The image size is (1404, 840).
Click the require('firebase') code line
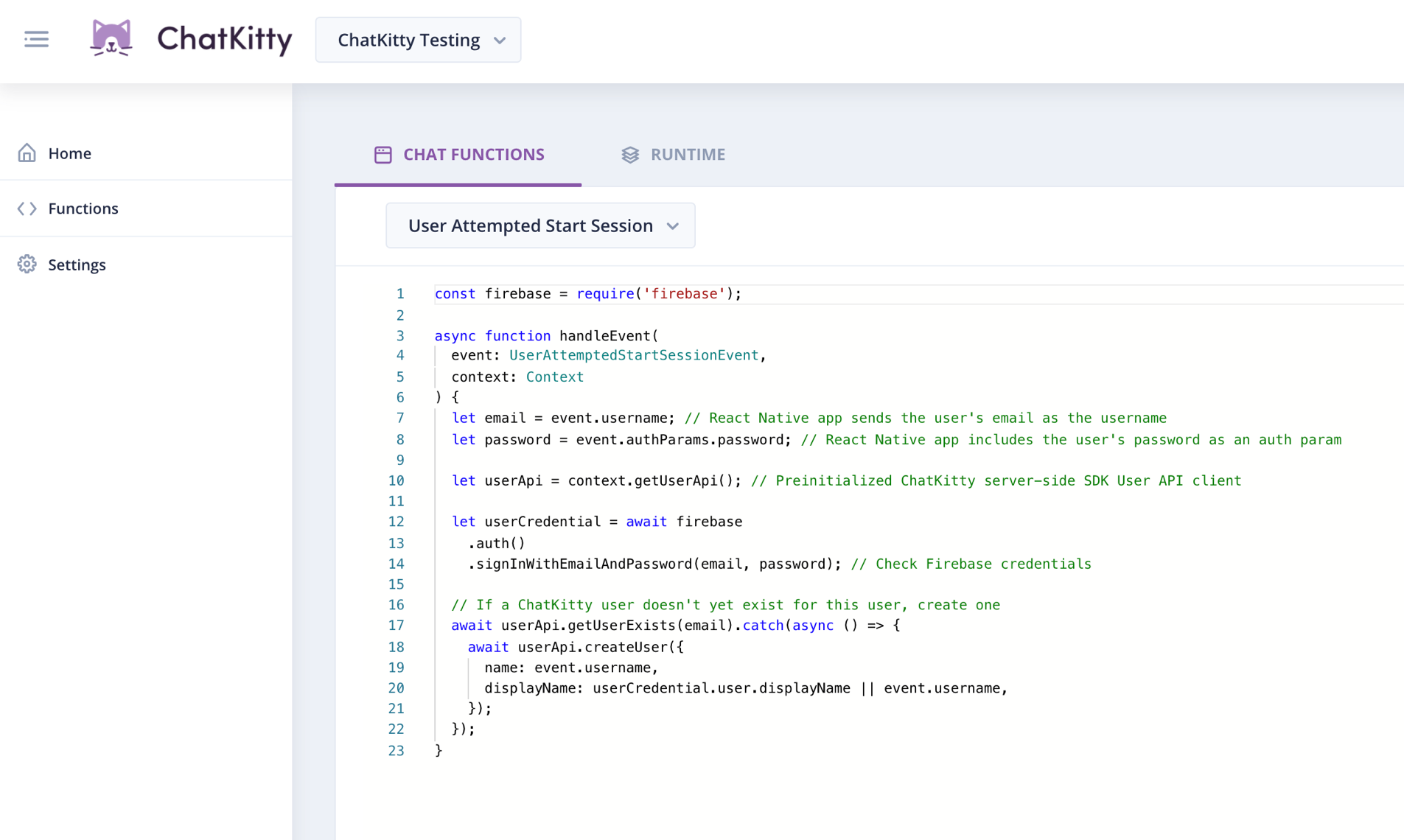pos(588,294)
